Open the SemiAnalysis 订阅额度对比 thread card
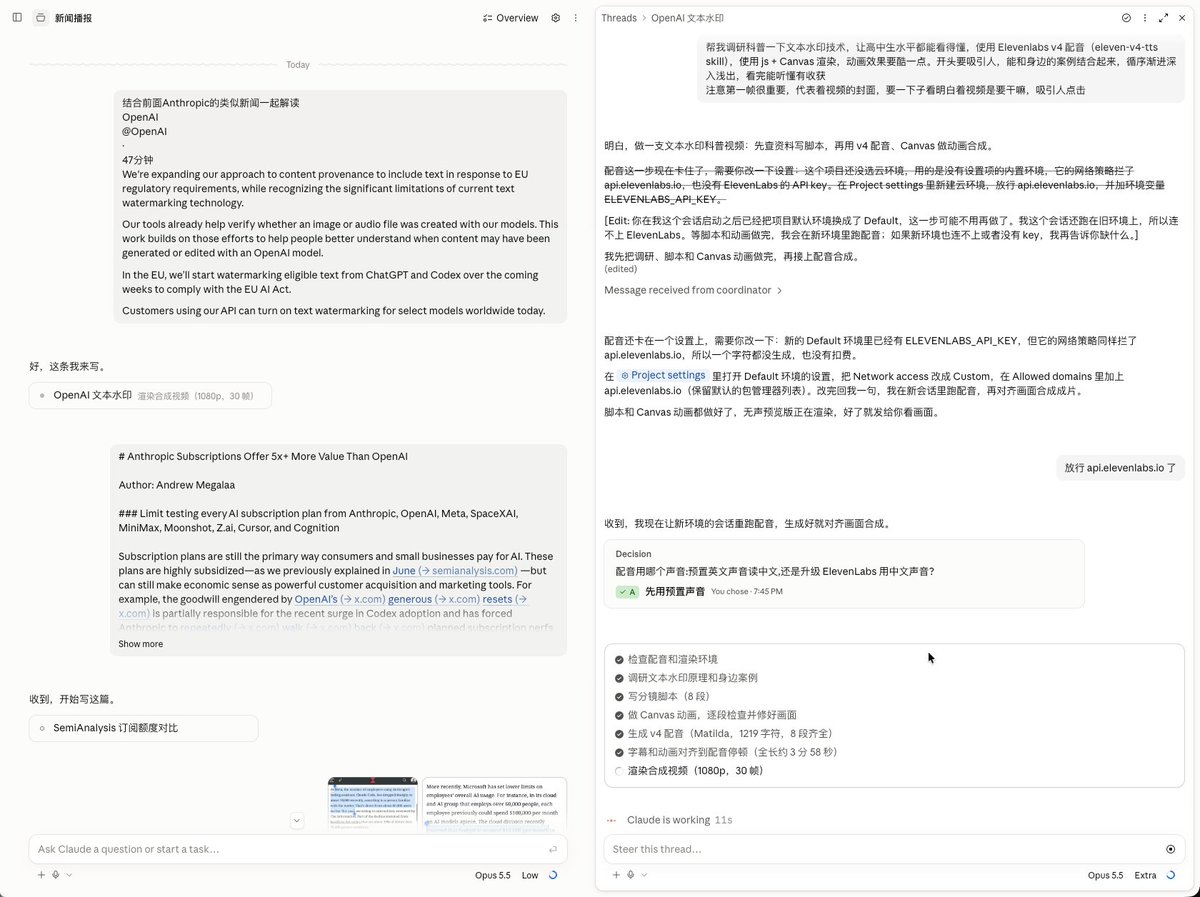Viewport: 1200px width, 897px height. tap(143, 728)
